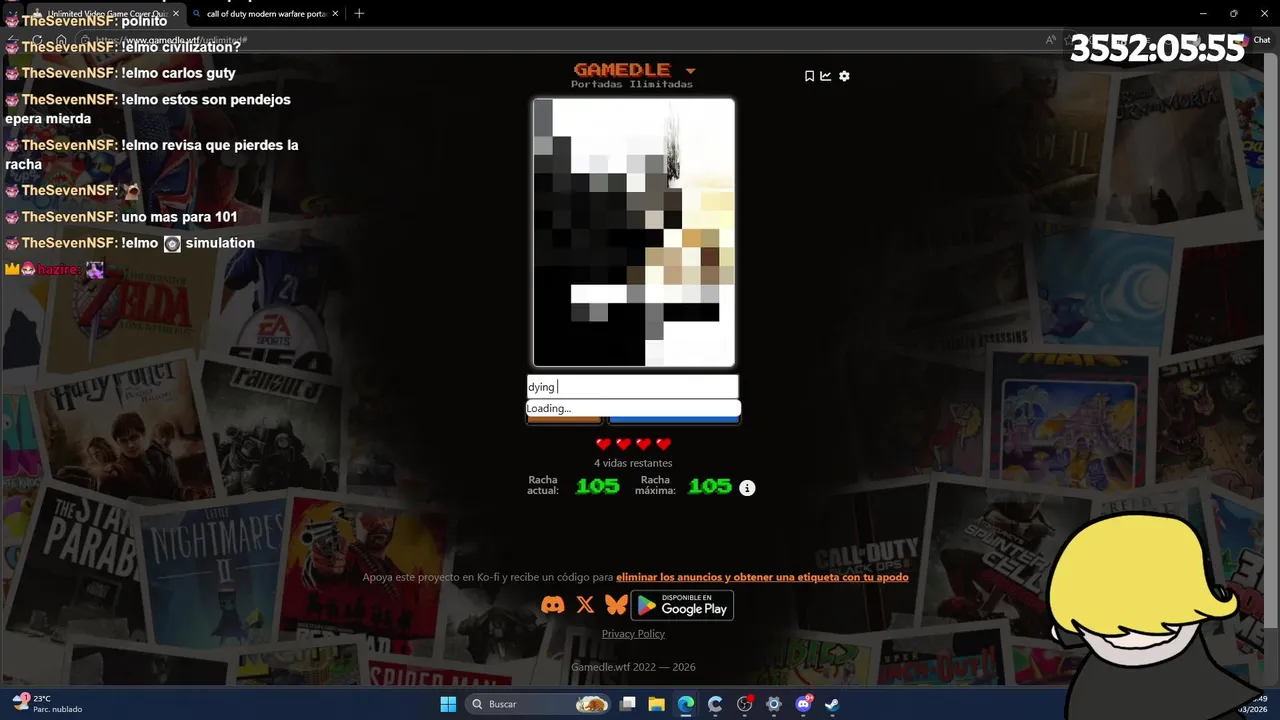Open a new browser tab with plus button
The width and height of the screenshot is (1280, 720).
tap(359, 13)
